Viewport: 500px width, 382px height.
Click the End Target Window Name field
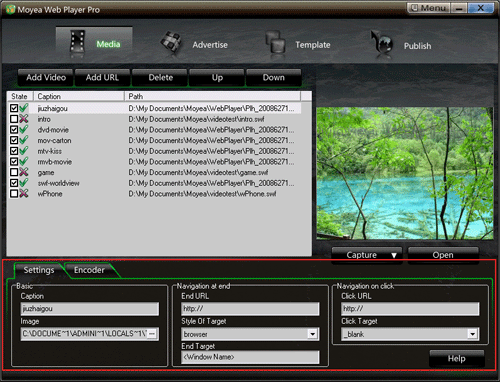[x=250, y=357]
